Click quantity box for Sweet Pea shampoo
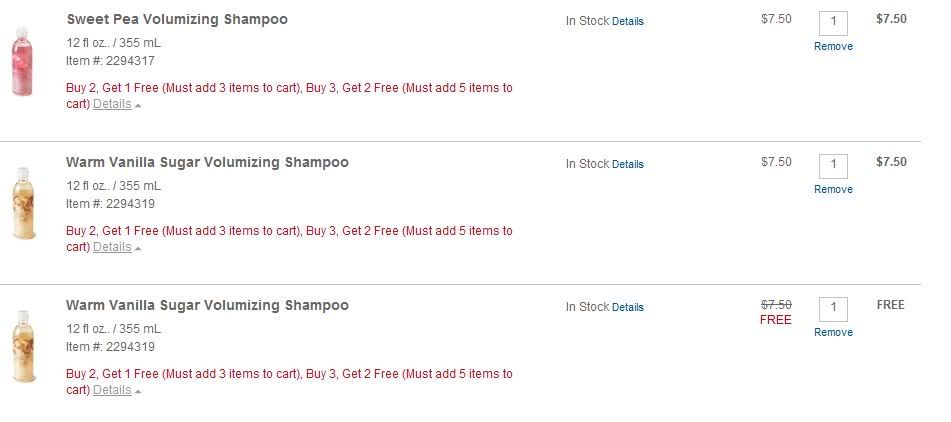 (833, 23)
